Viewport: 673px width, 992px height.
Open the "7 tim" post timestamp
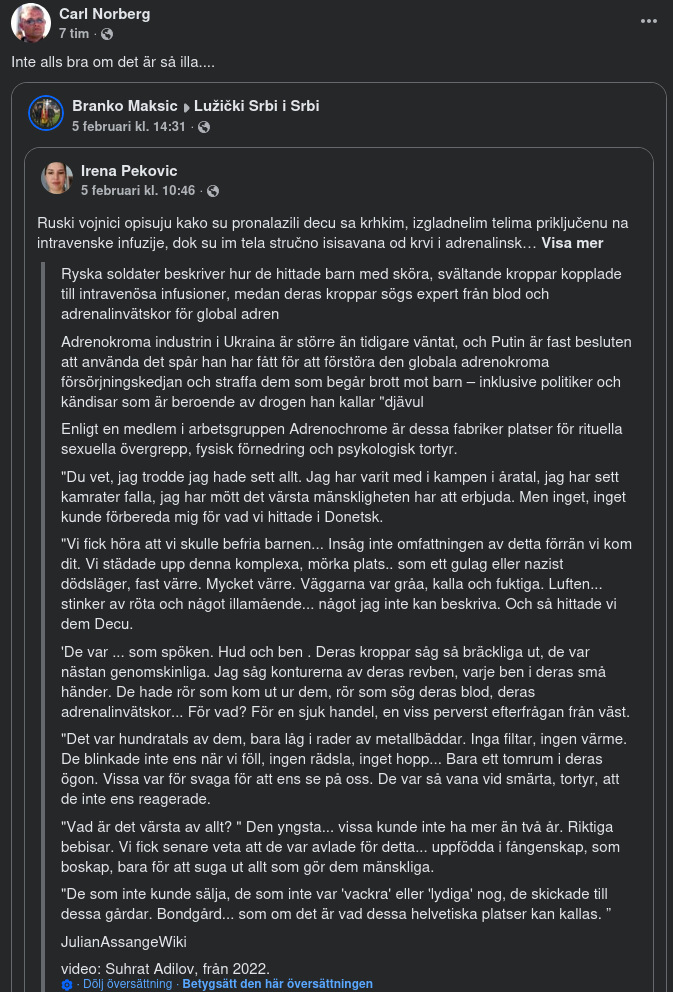tap(75, 34)
